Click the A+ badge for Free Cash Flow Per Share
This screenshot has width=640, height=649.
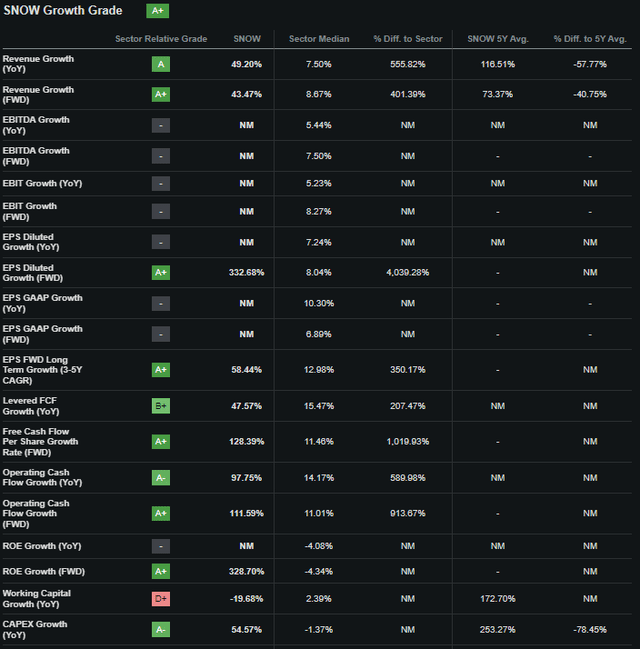[x=161, y=442]
